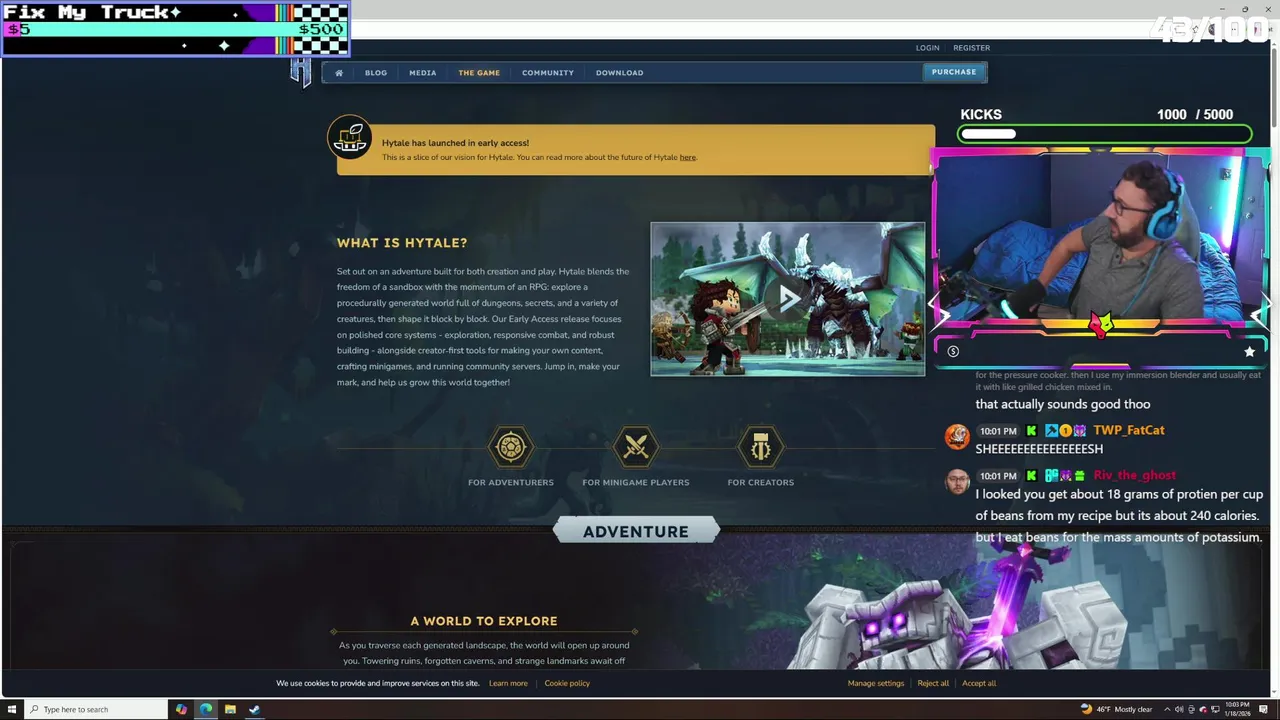
Task: Click the Riv_the_ghost username in chat
Action: [x=1135, y=475]
